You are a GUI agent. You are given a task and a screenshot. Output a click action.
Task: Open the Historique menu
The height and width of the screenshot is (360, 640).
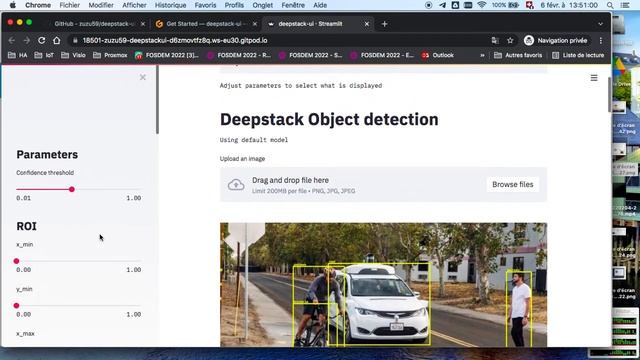170,5
